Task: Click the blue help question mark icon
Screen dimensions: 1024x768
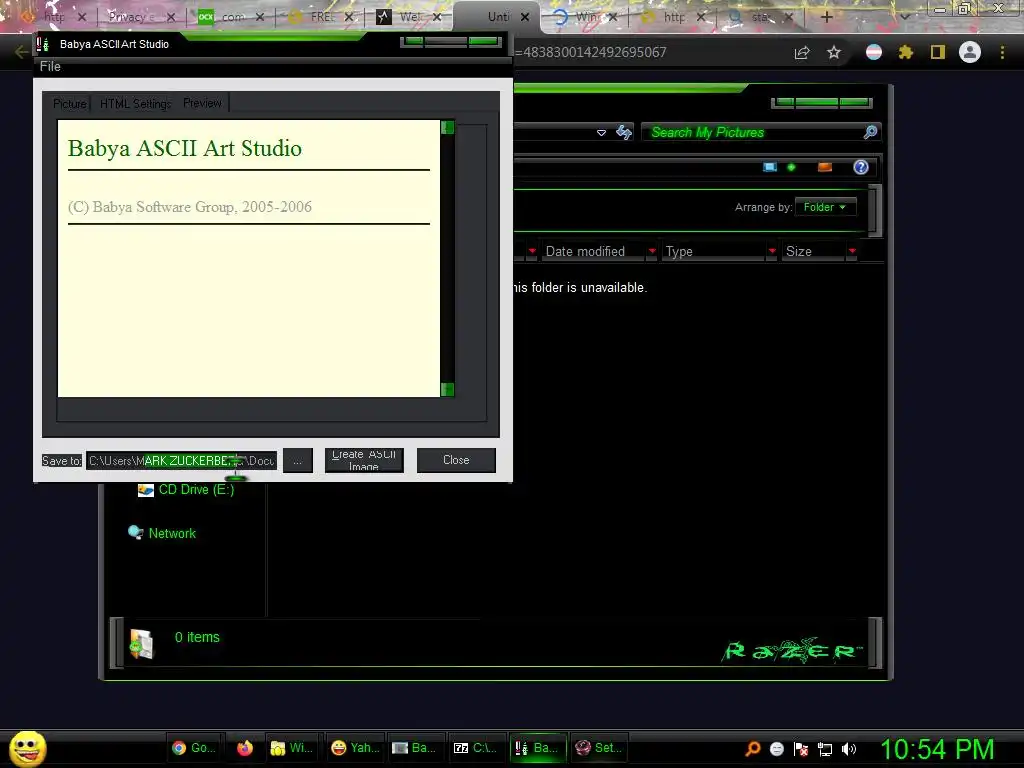Action: [x=861, y=167]
